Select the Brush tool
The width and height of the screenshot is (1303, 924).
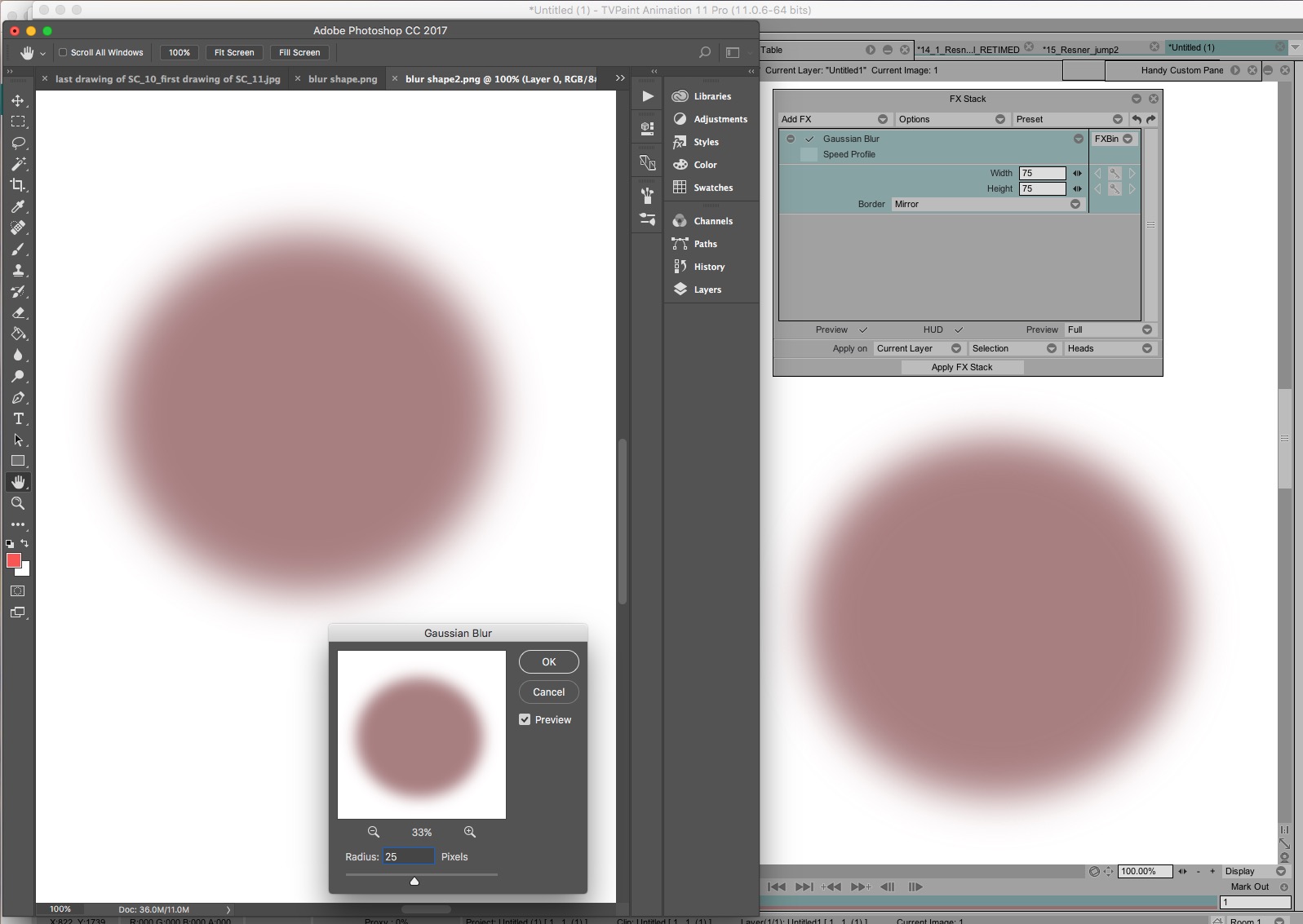point(18,249)
